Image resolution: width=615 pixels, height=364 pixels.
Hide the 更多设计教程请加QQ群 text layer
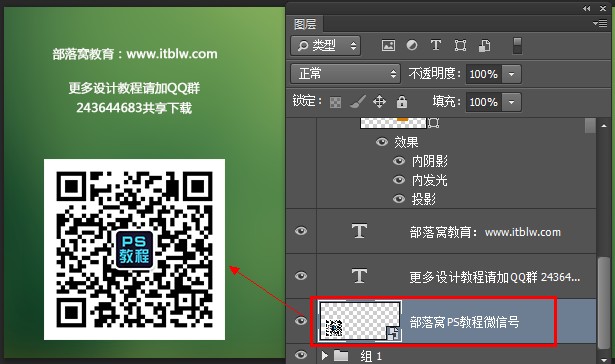click(x=301, y=276)
